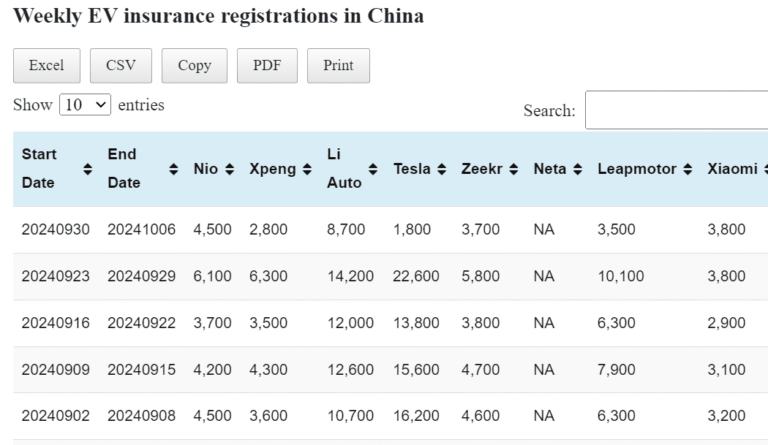Open the entries-per-page dropdown
Screen dimensions: 768x445
85,105
